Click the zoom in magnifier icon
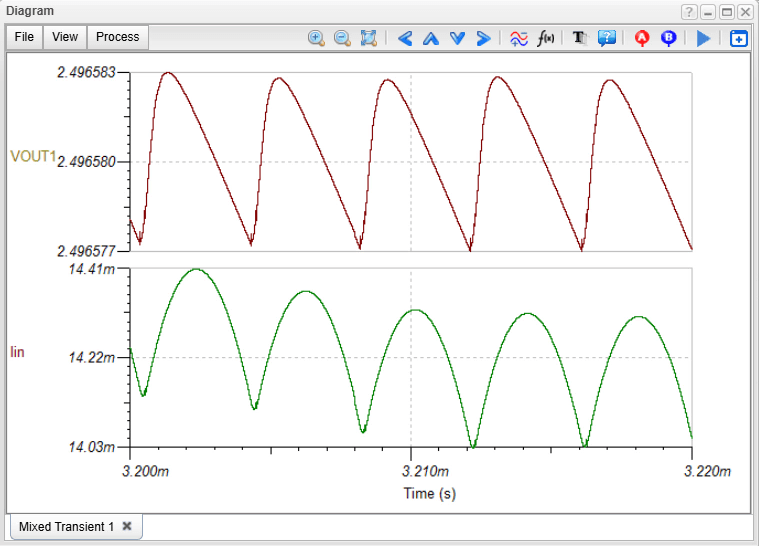The width and height of the screenshot is (759, 546). tap(316, 38)
